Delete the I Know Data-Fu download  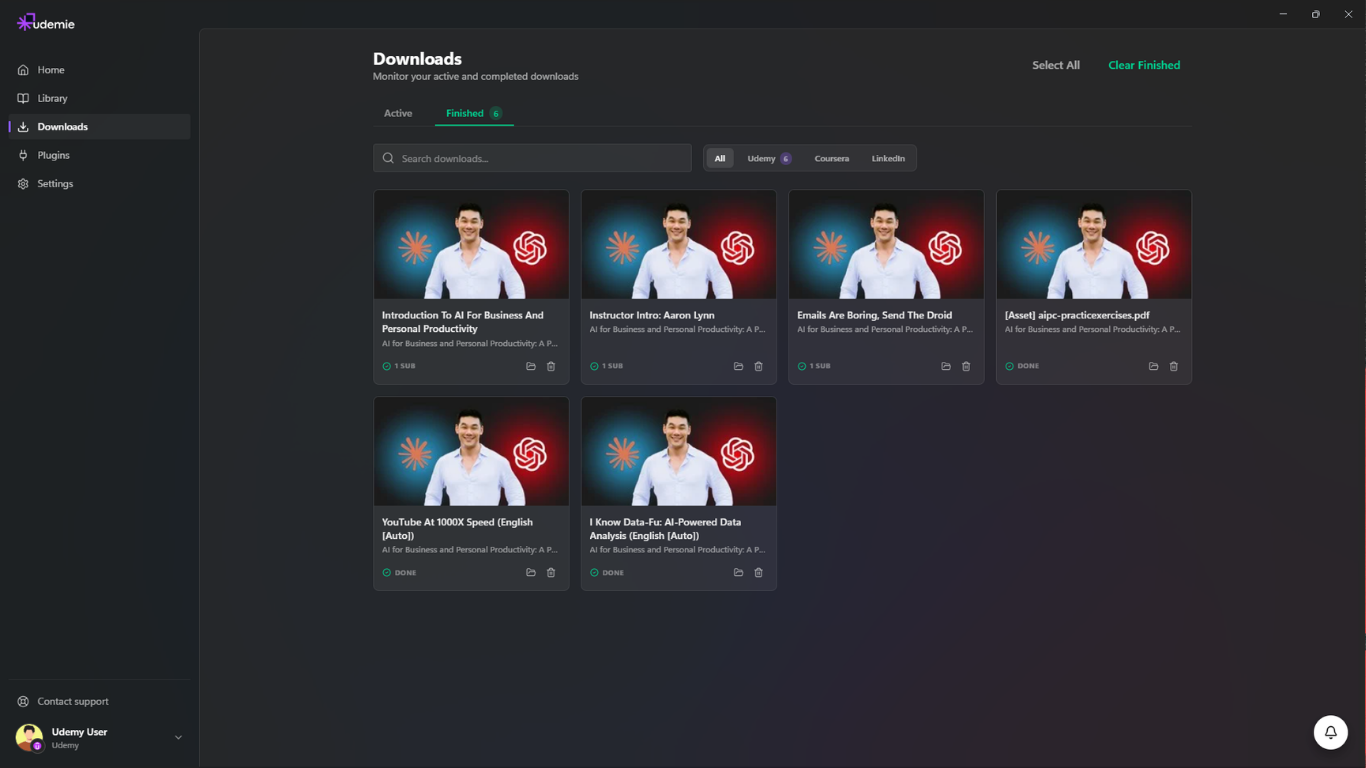[x=759, y=573]
